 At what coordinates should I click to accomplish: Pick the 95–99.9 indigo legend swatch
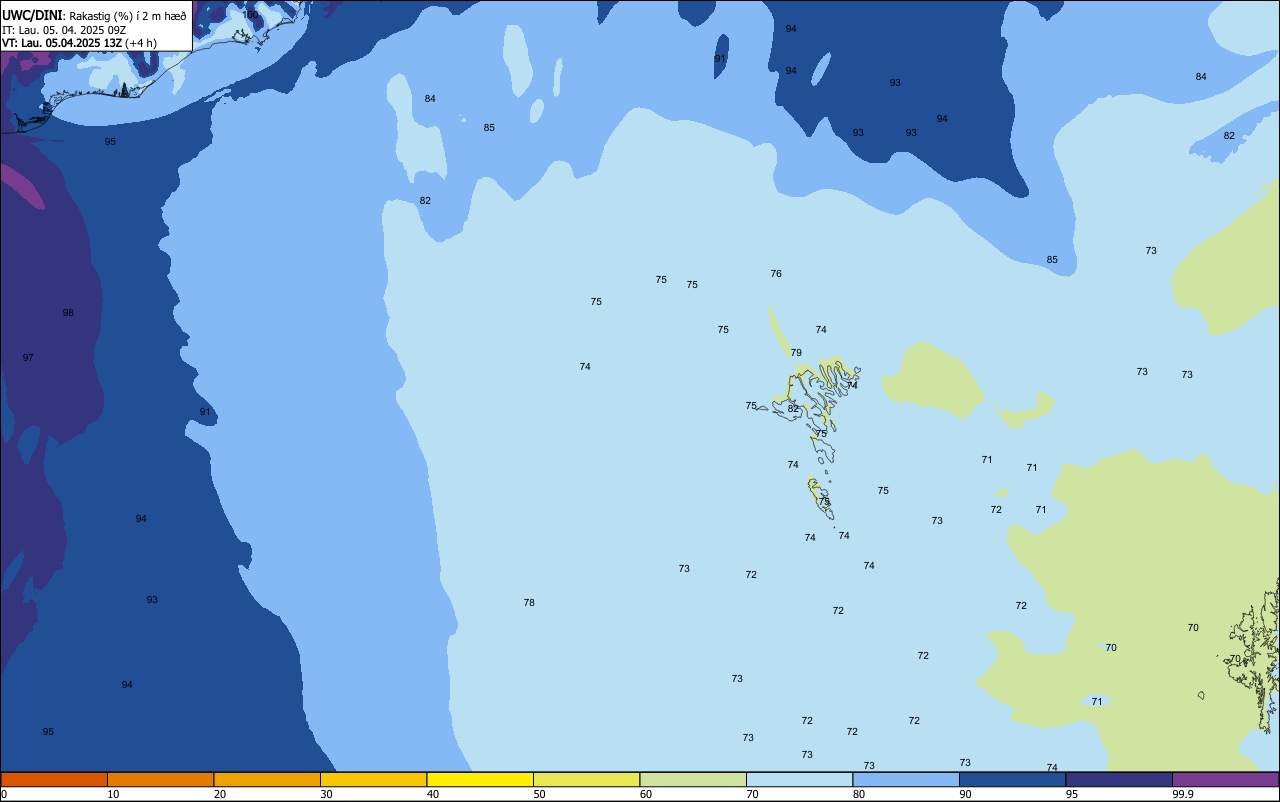coord(1119,779)
